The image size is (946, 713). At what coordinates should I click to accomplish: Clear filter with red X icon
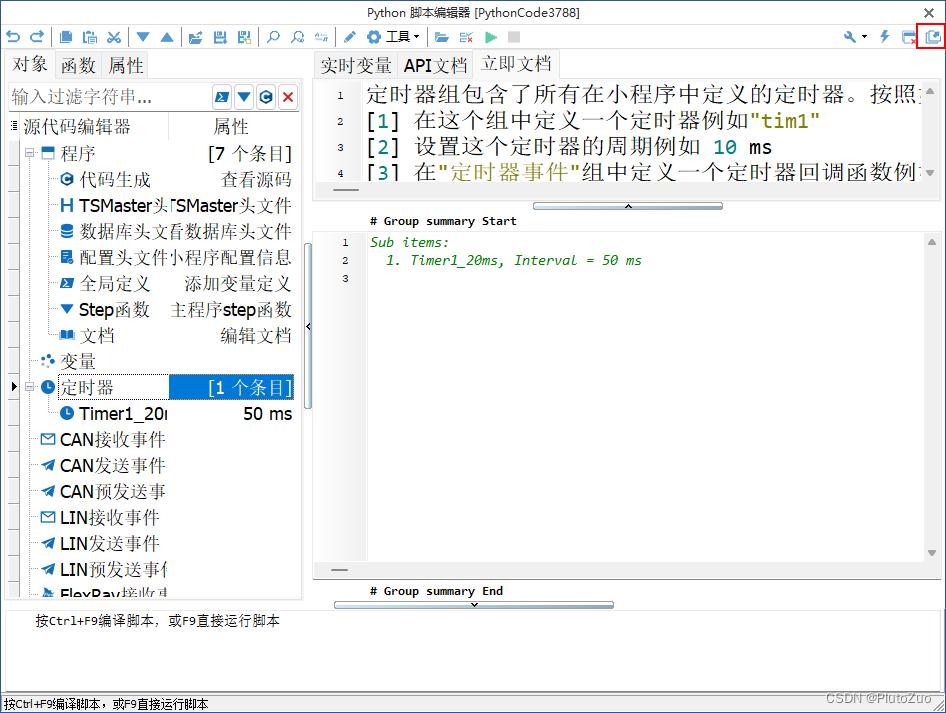pyautogui.click(x=288, y=97)
